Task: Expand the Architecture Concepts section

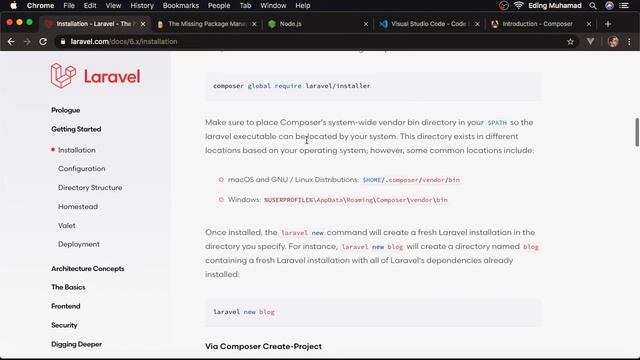Action: 87,269
